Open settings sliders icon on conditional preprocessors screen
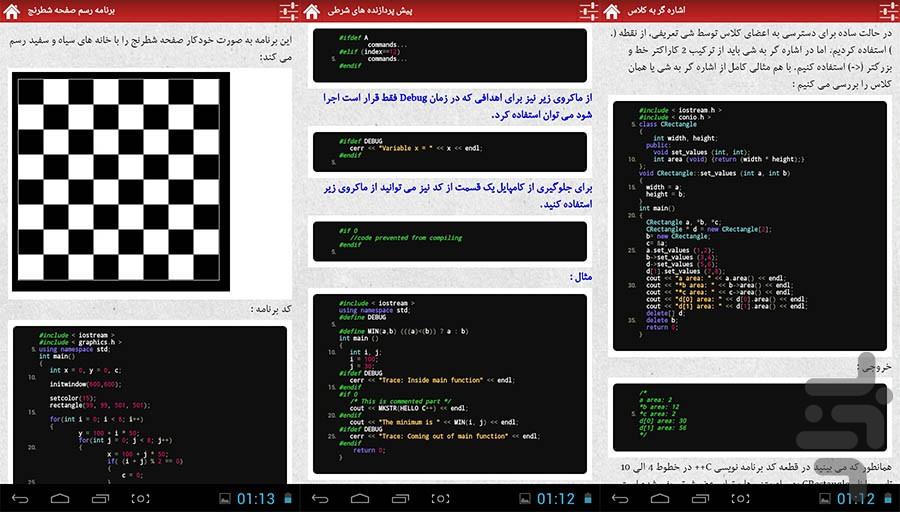 click(588, 10)
